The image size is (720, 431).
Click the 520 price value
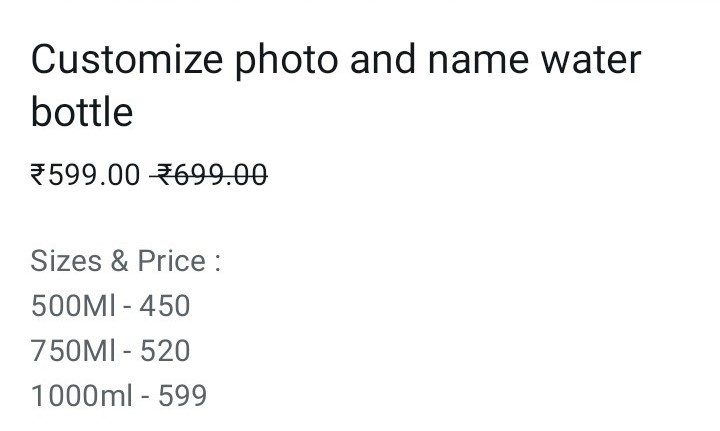point(165,351)
